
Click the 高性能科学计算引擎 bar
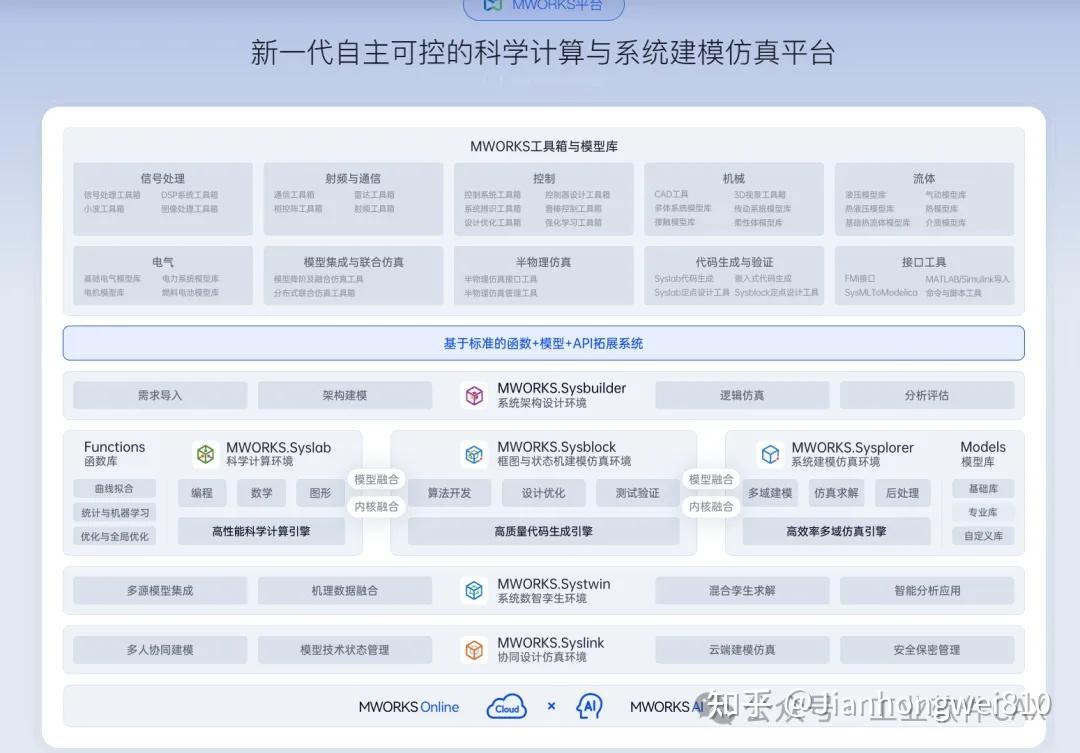pos(261,531)
